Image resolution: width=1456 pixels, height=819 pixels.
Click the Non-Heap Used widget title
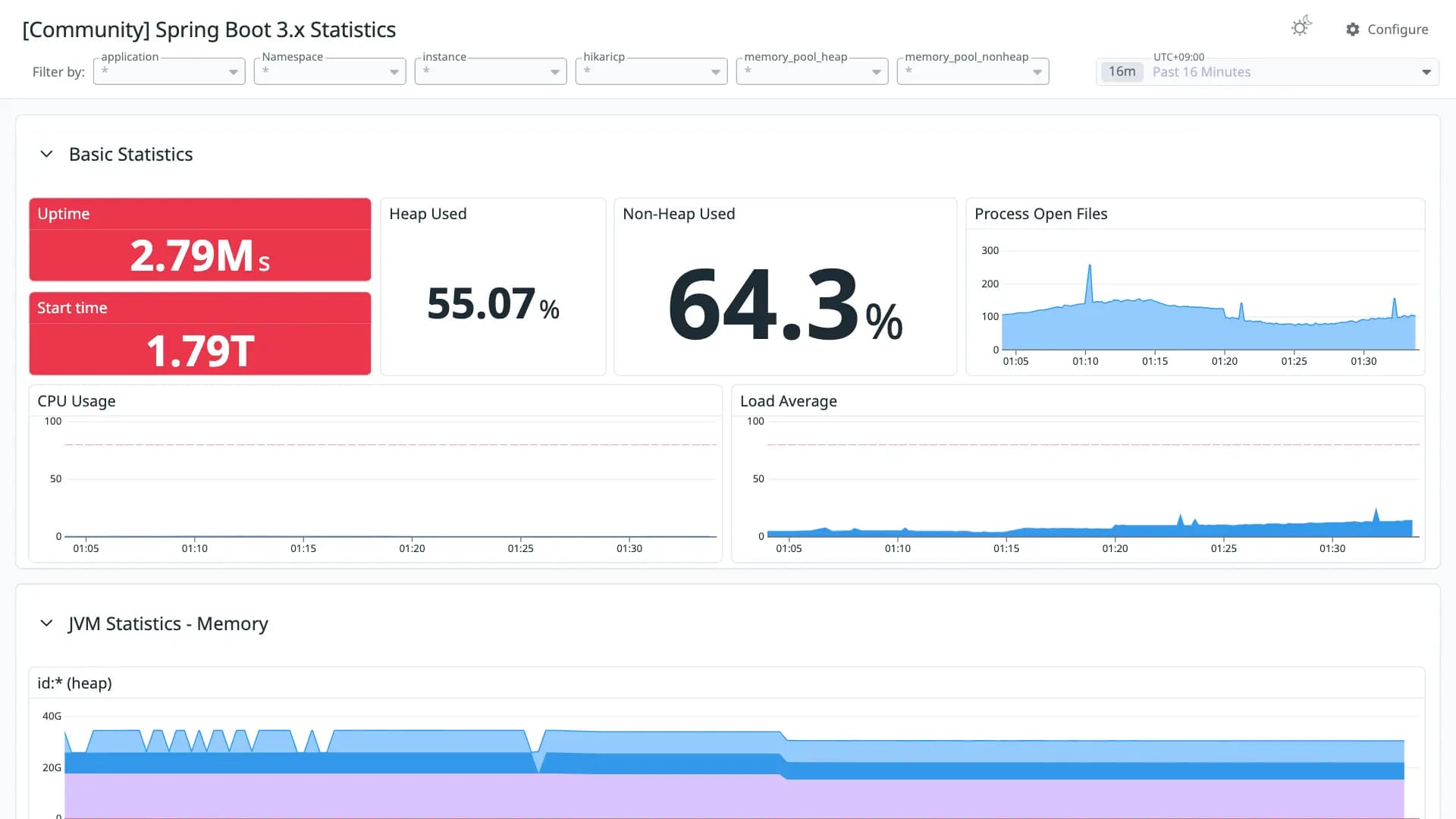click(679, 214)
